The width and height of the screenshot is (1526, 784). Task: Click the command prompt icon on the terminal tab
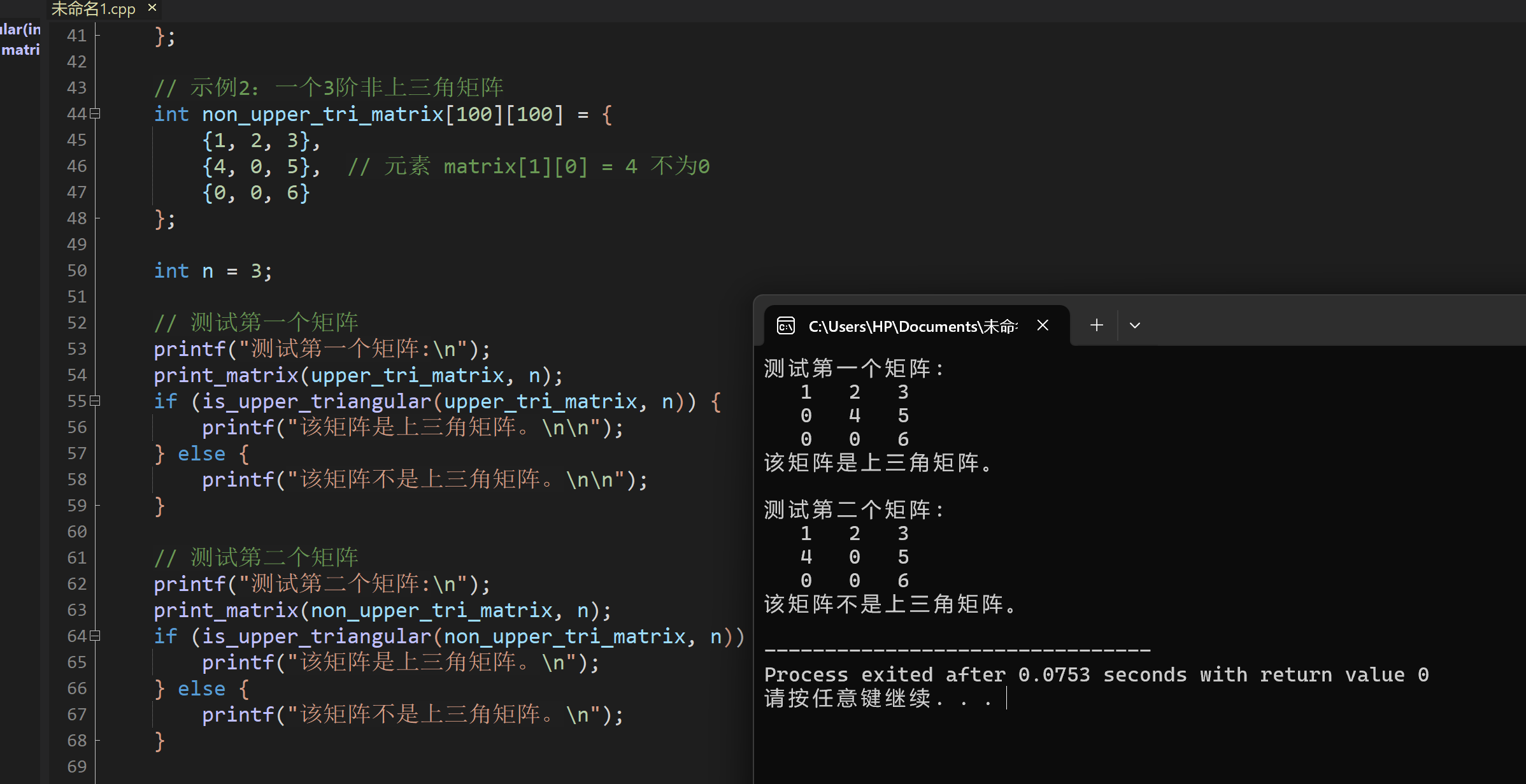point(785,325)
